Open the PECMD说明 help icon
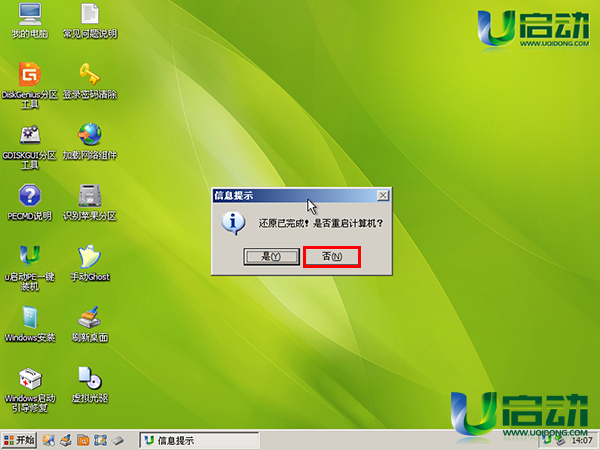Screen dimensions: 600x450 [30, 195]
